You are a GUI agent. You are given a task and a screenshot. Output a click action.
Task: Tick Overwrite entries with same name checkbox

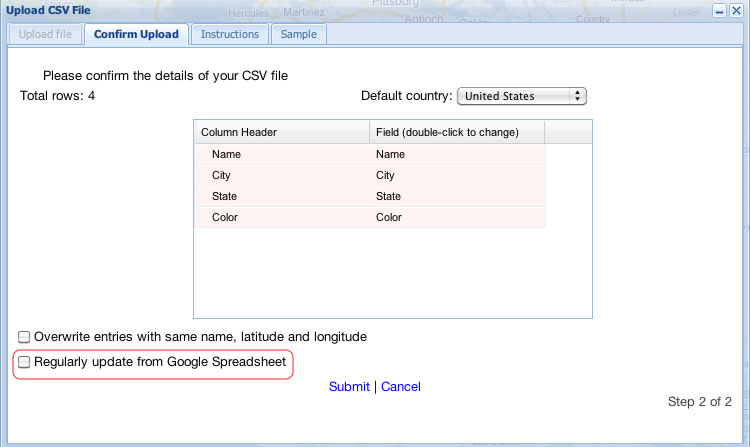pyautogui.click(x=25, y=337)
